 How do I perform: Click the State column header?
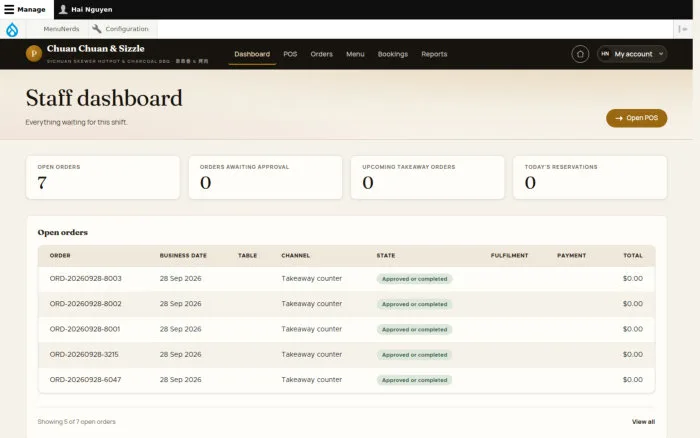point(386,255)
